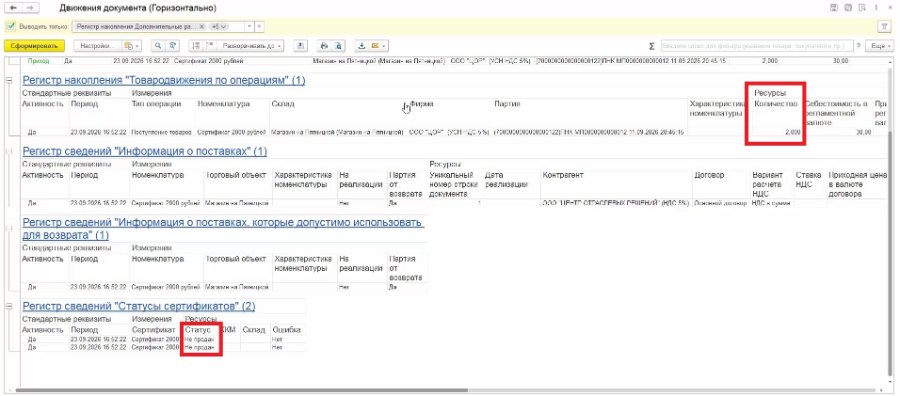Print the report with the printer icon
Screen dimensions: 900x396
click(324, 46)
